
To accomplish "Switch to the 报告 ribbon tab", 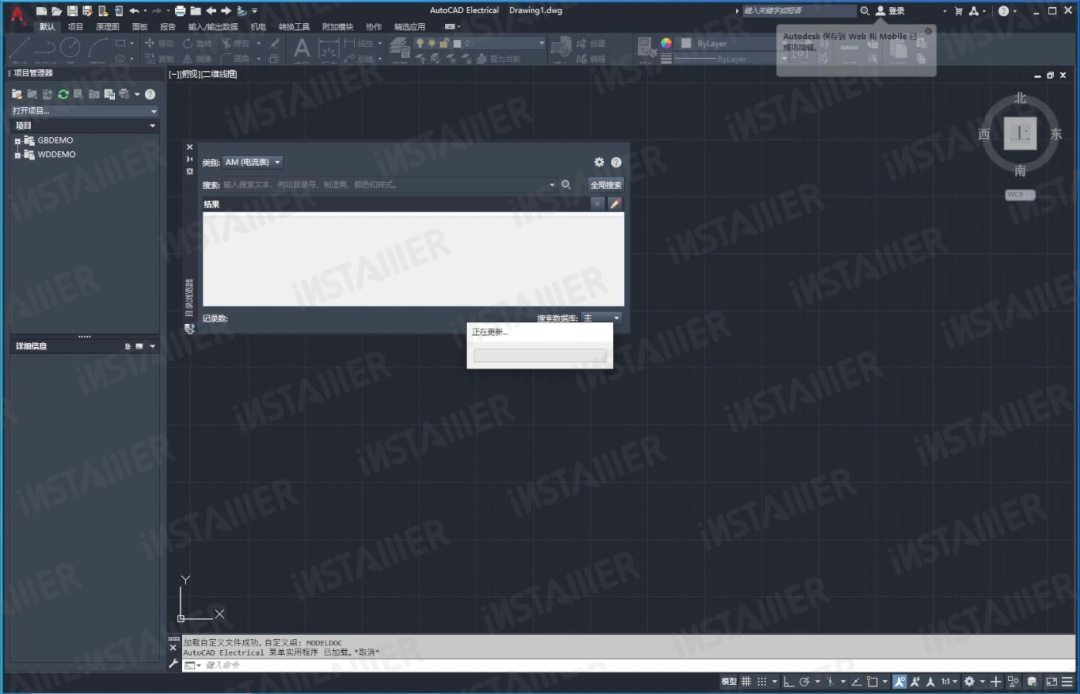I will pyautogui.click(x=168, y=27).
